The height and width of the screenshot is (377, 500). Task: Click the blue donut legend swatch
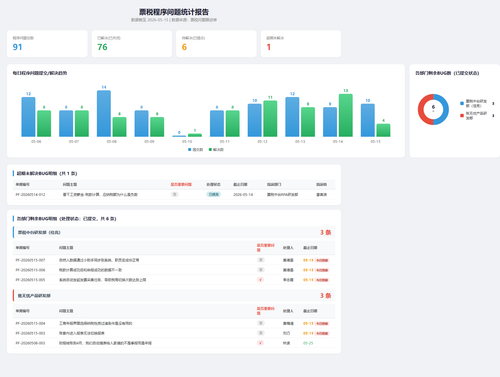click(462, 103)
